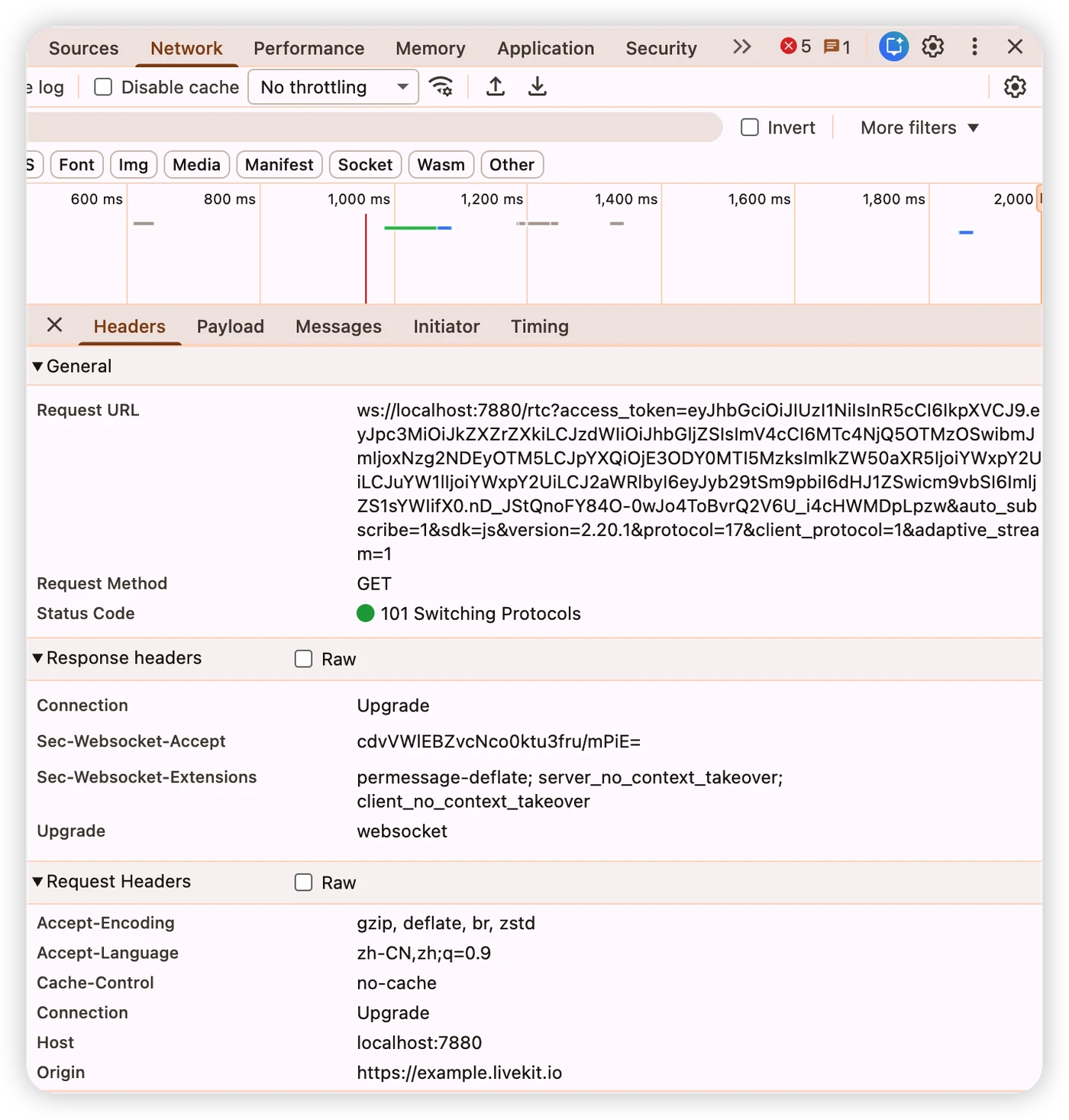Close the request details pane
1069x1120 pixels.
pos(54,325)
